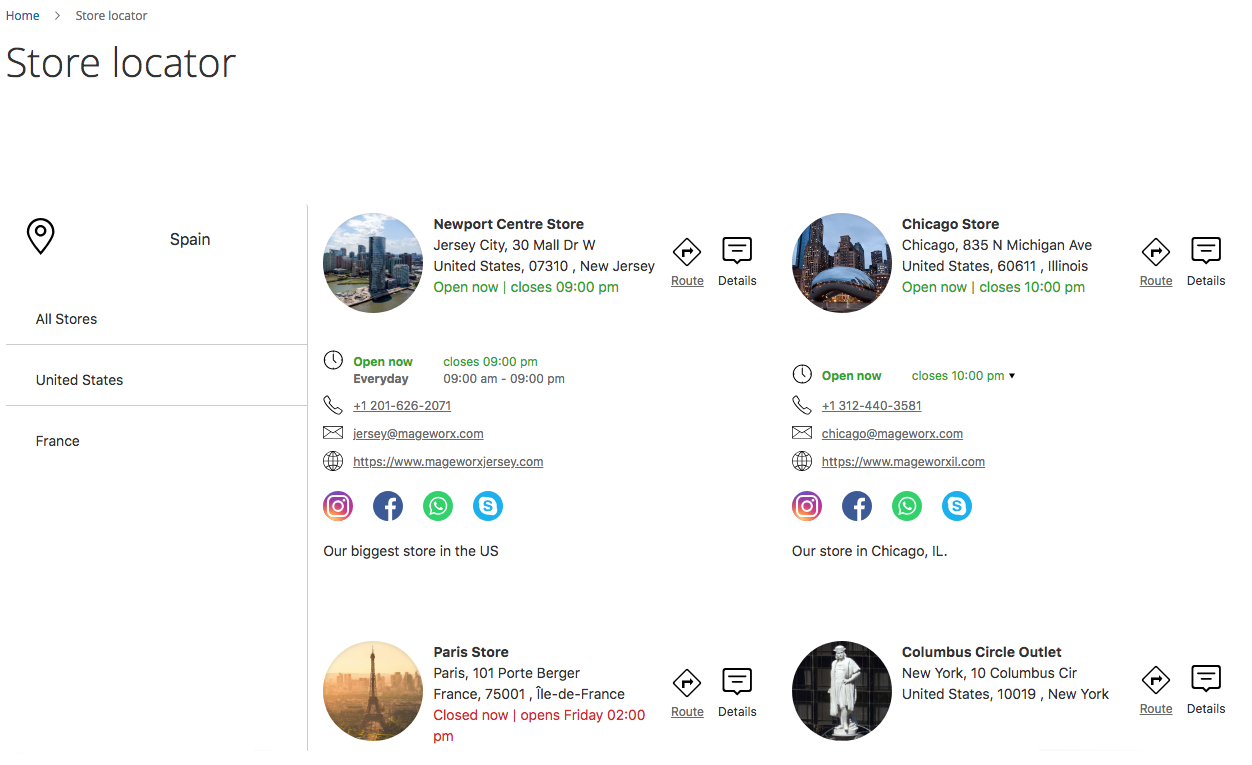Click 'Chicago, 835 N Michigan Ave' address
Screen dimensions: 1252x765
click(997, 245)
